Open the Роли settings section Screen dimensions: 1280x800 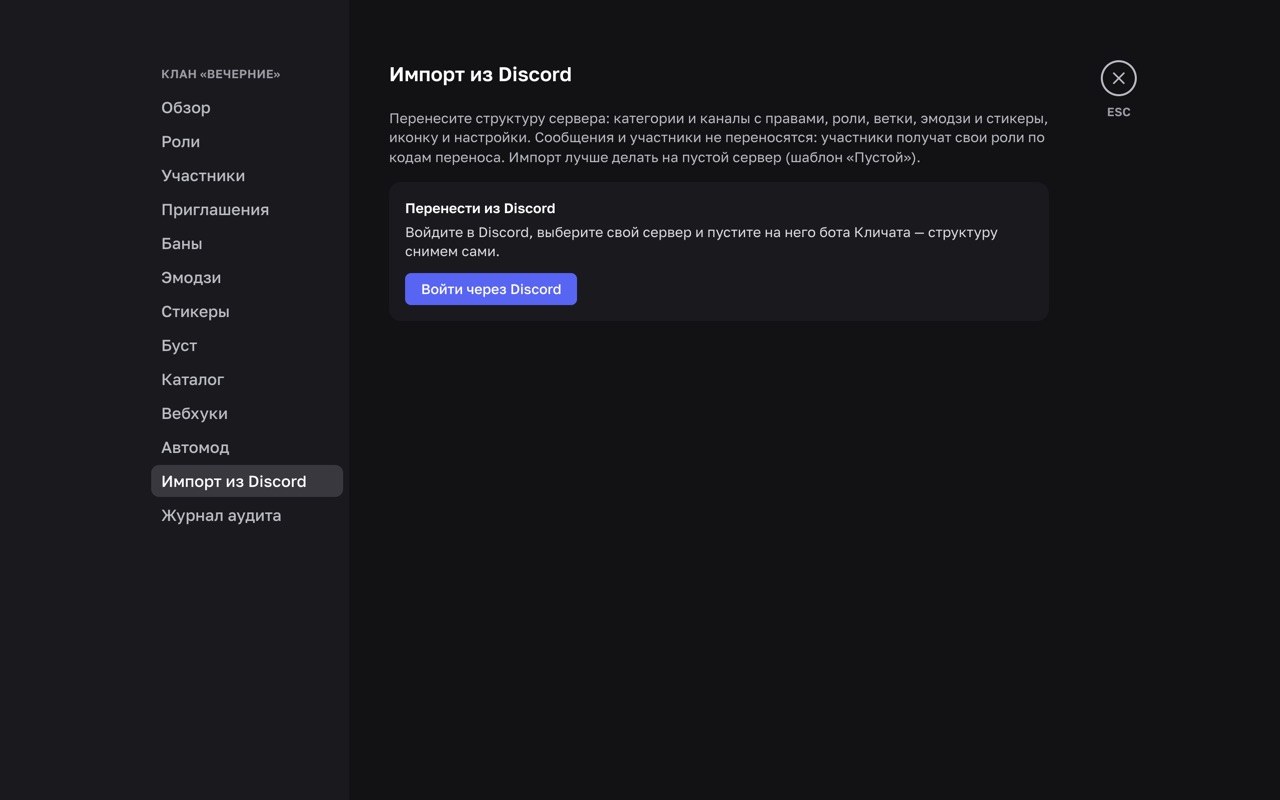pos(247,141)
